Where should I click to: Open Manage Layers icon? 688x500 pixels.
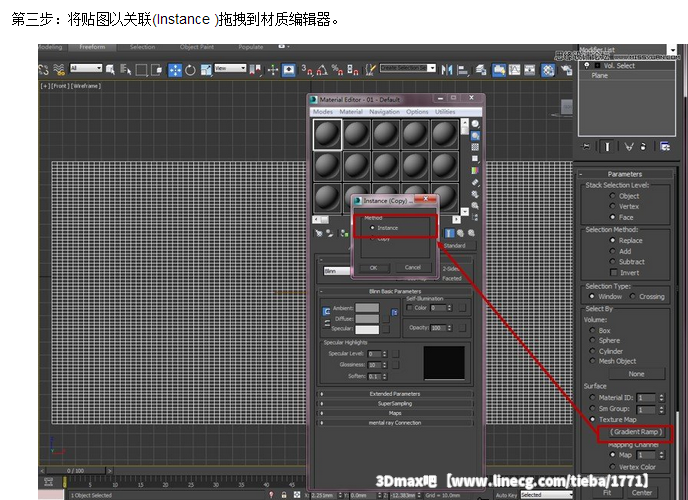pyautogui.click(x=481, y=70)
